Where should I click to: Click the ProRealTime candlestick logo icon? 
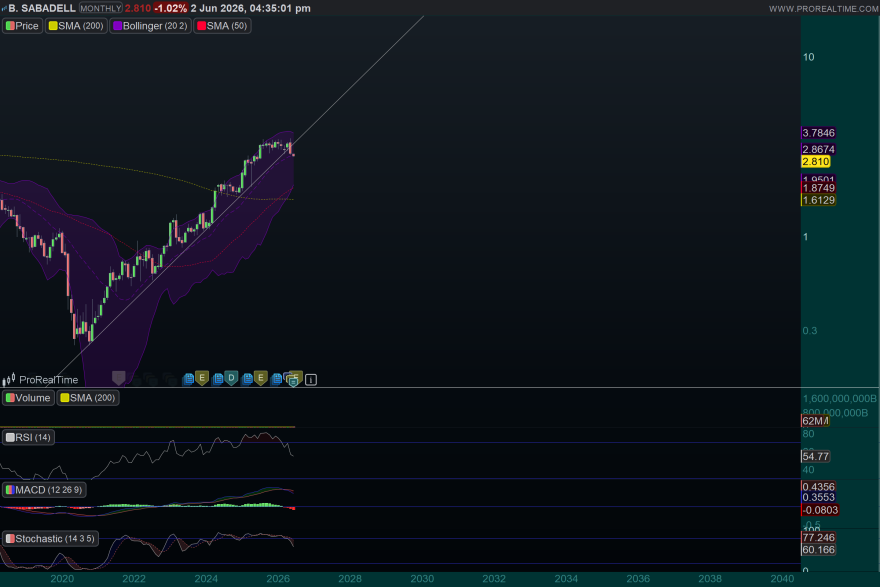pos(8,380)
